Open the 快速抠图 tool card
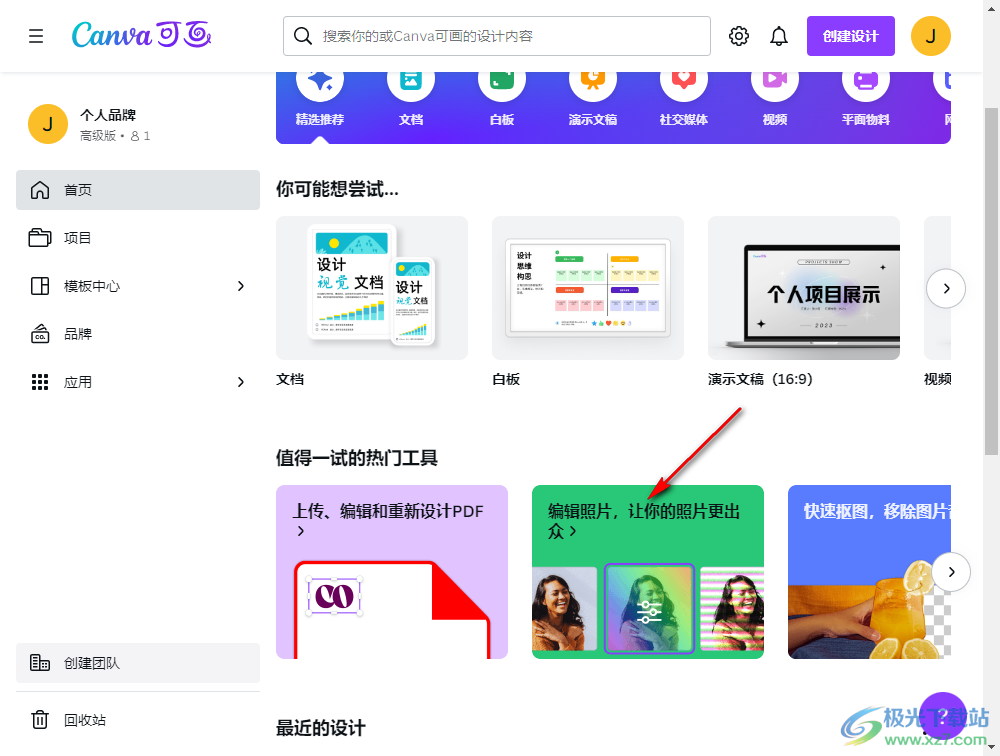Viewport: 1000px width, 756px height. tap(869, 572)
